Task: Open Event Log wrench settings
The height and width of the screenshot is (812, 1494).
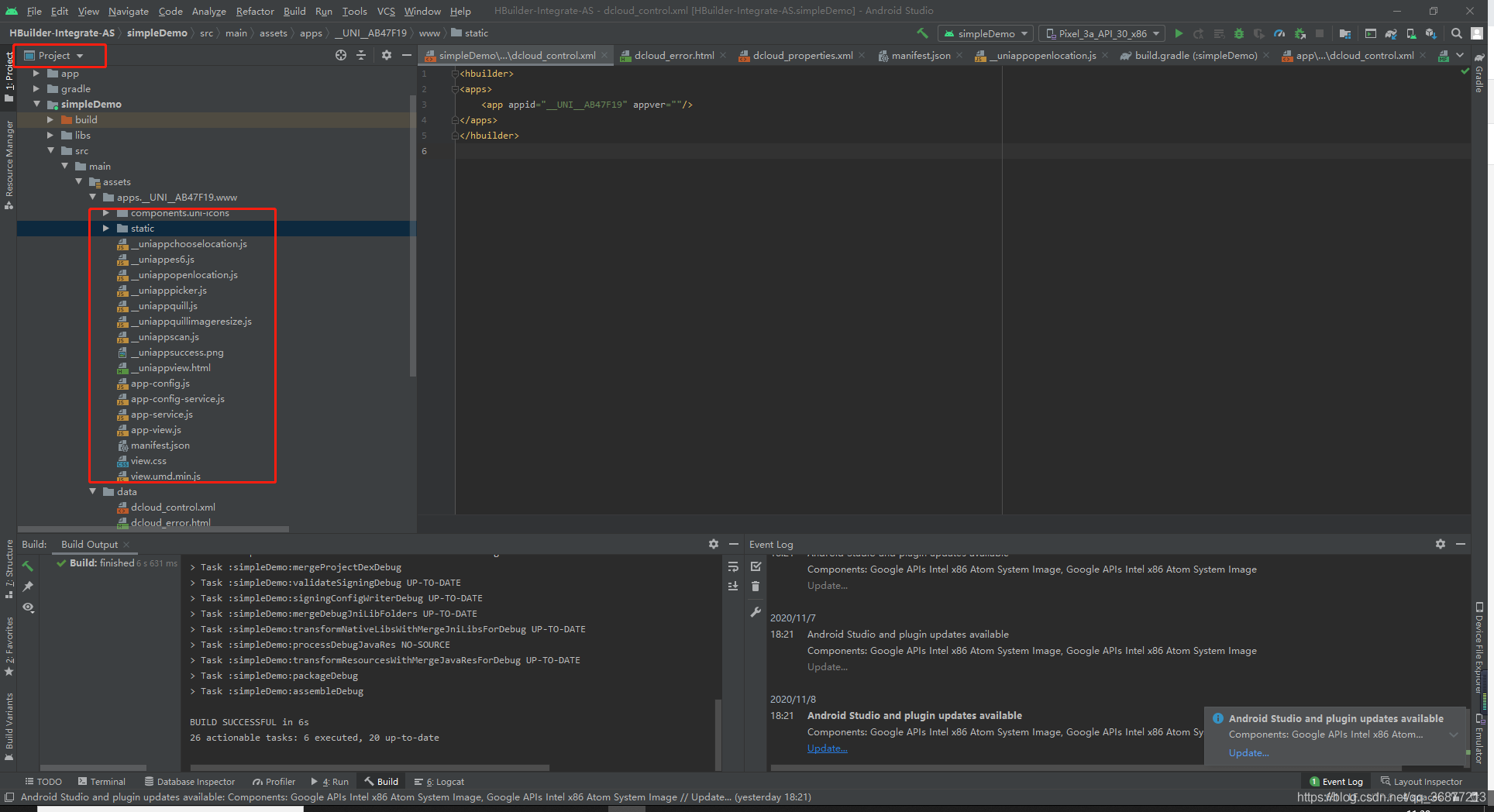Action: tap(756, 612)
